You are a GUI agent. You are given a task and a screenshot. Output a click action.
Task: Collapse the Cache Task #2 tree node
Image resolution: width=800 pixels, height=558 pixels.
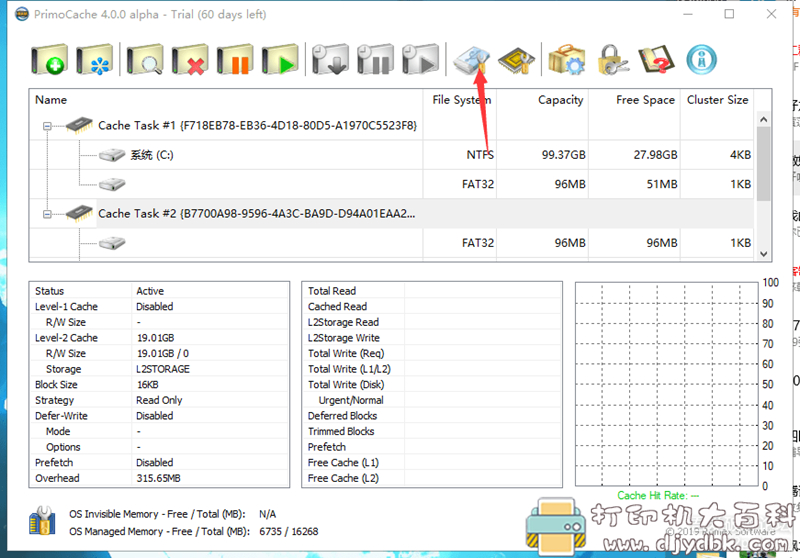pyautogui.click(x=47, y=214)
